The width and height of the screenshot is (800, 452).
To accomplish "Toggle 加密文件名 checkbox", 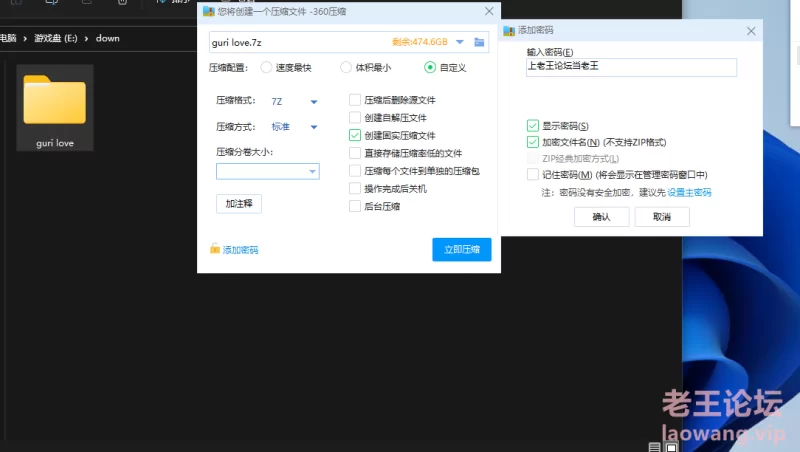I will click(533, 142).
